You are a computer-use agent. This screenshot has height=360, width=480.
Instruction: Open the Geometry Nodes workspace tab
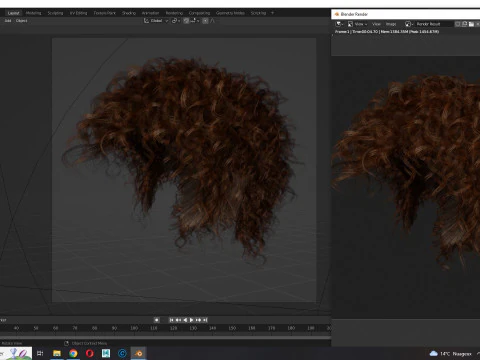point(230,13)
